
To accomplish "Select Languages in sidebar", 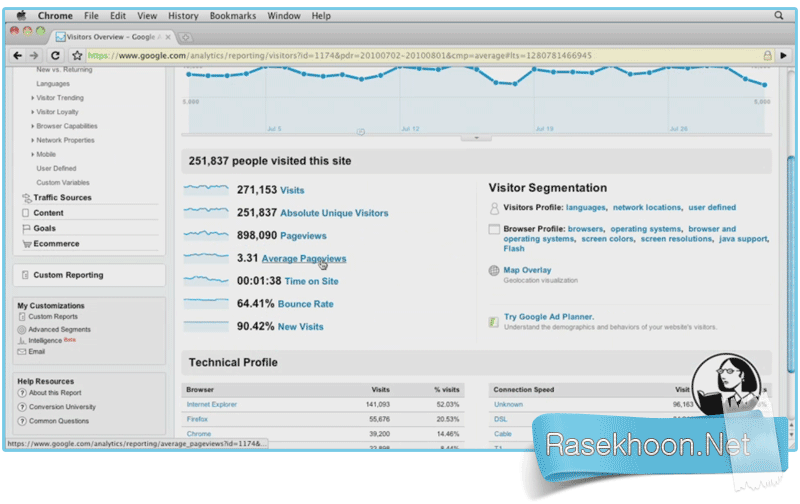I will click(x=53, y=84).
